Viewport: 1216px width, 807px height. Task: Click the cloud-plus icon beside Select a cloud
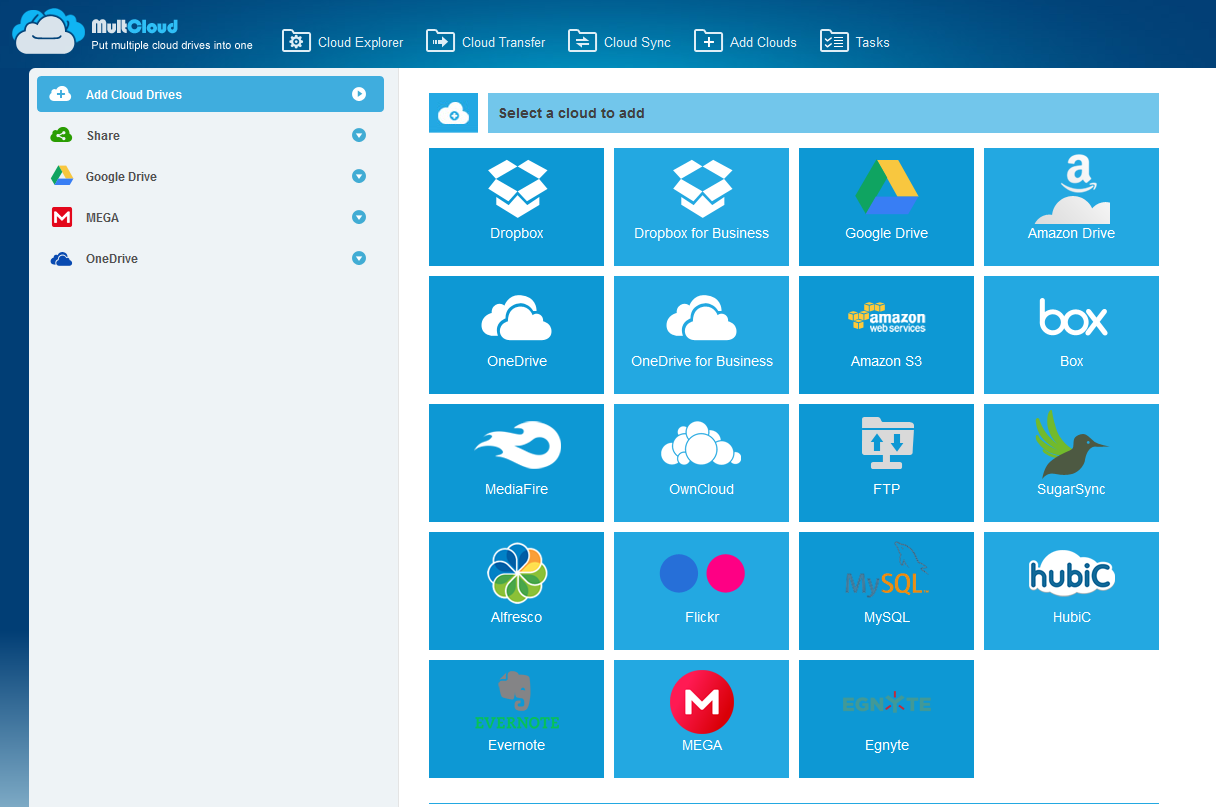[x=453, y=113]
